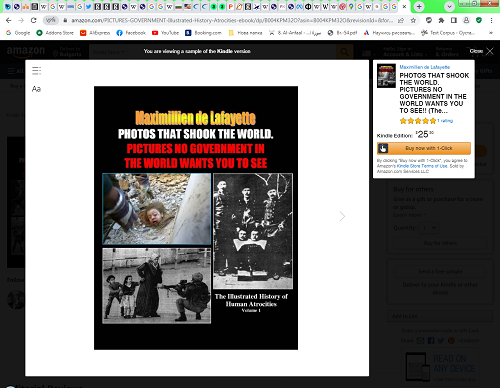Share via dimmed Twitter icon
Image resolution: width=500 pixels, height=388 pixels.
tap(441, 341)
